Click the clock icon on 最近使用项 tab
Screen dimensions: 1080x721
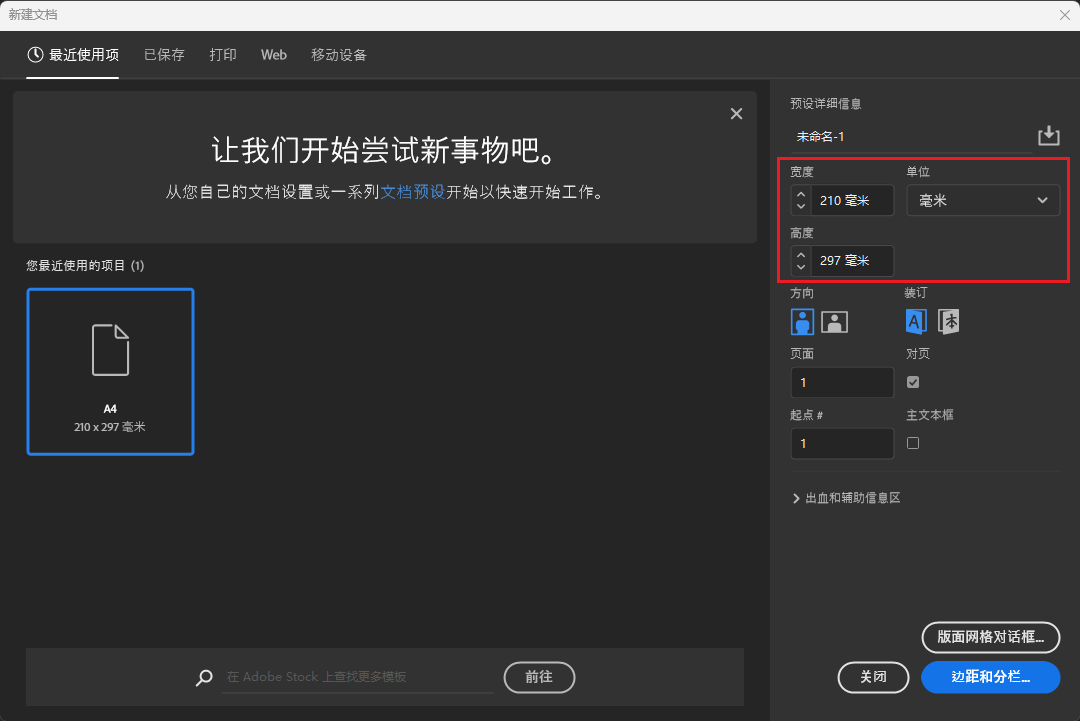pyautogui.click(x=35, y=55)
